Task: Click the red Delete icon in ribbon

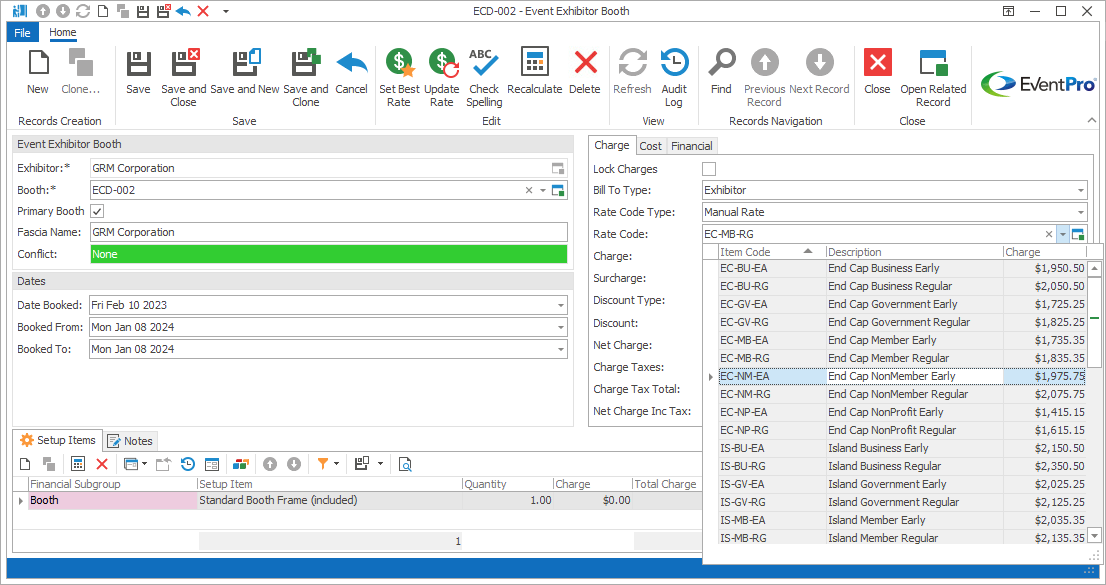Action: tap(585, 63)
